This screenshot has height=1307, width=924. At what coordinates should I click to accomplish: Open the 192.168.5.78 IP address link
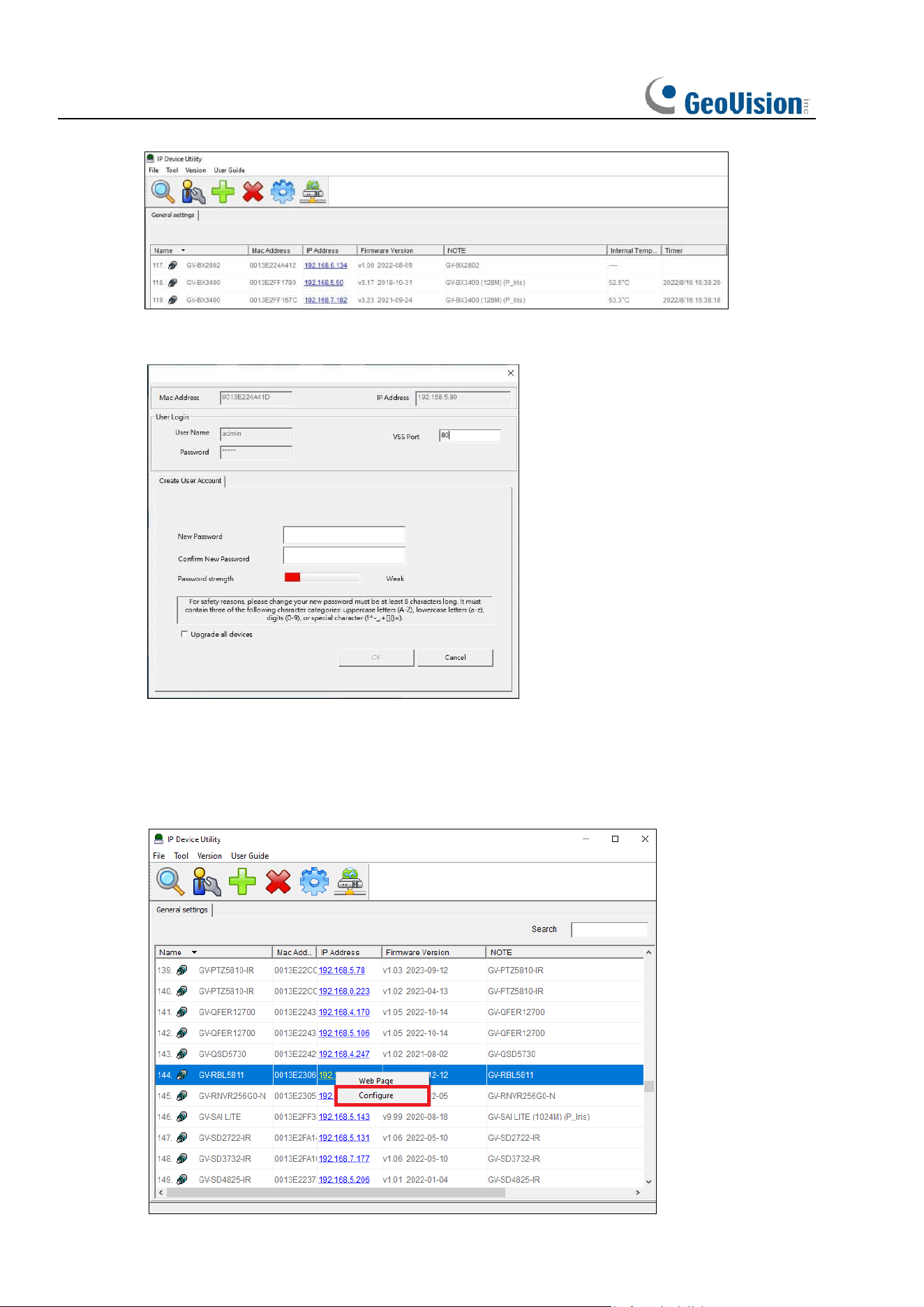(342, 970)
